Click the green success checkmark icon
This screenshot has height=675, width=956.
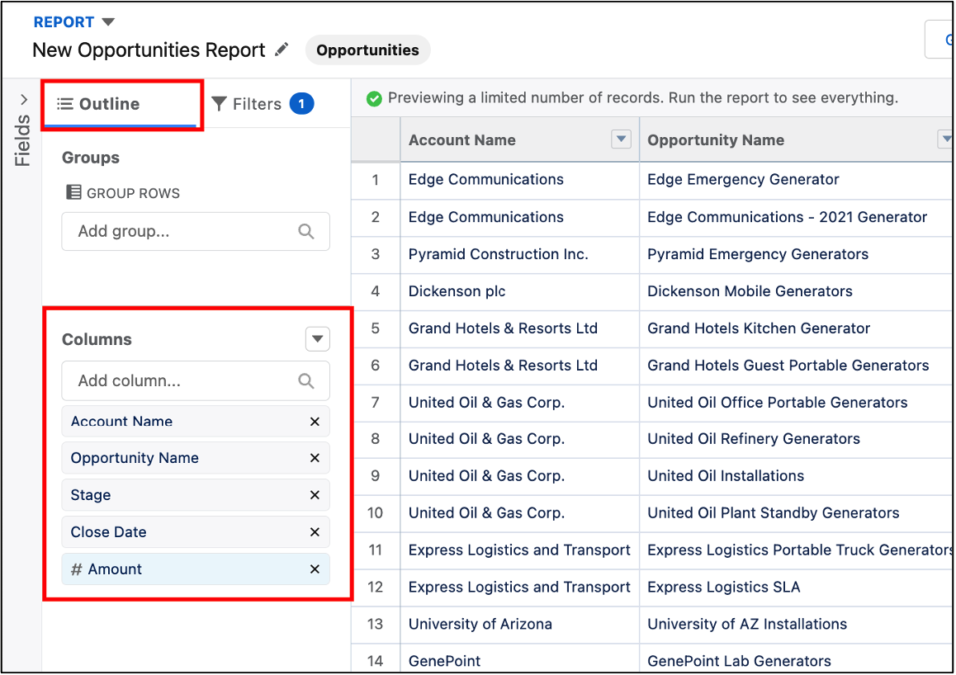[374, 97]
